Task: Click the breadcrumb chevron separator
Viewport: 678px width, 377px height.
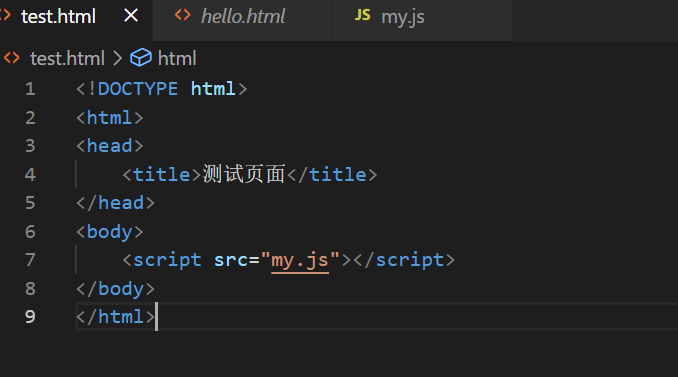Action: coord(117,58)
